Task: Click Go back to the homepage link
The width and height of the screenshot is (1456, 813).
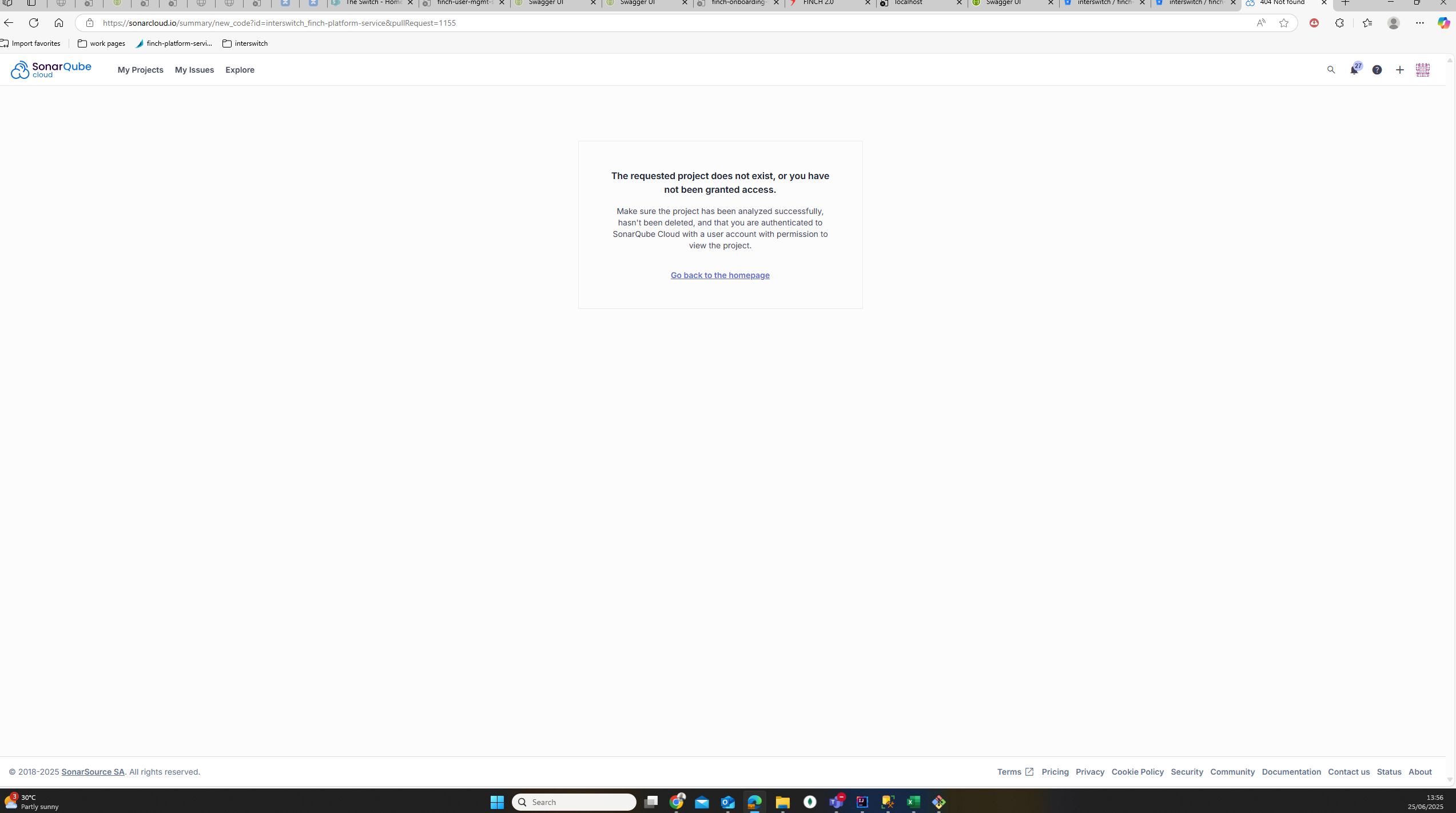Action: [x=719, y=275]
